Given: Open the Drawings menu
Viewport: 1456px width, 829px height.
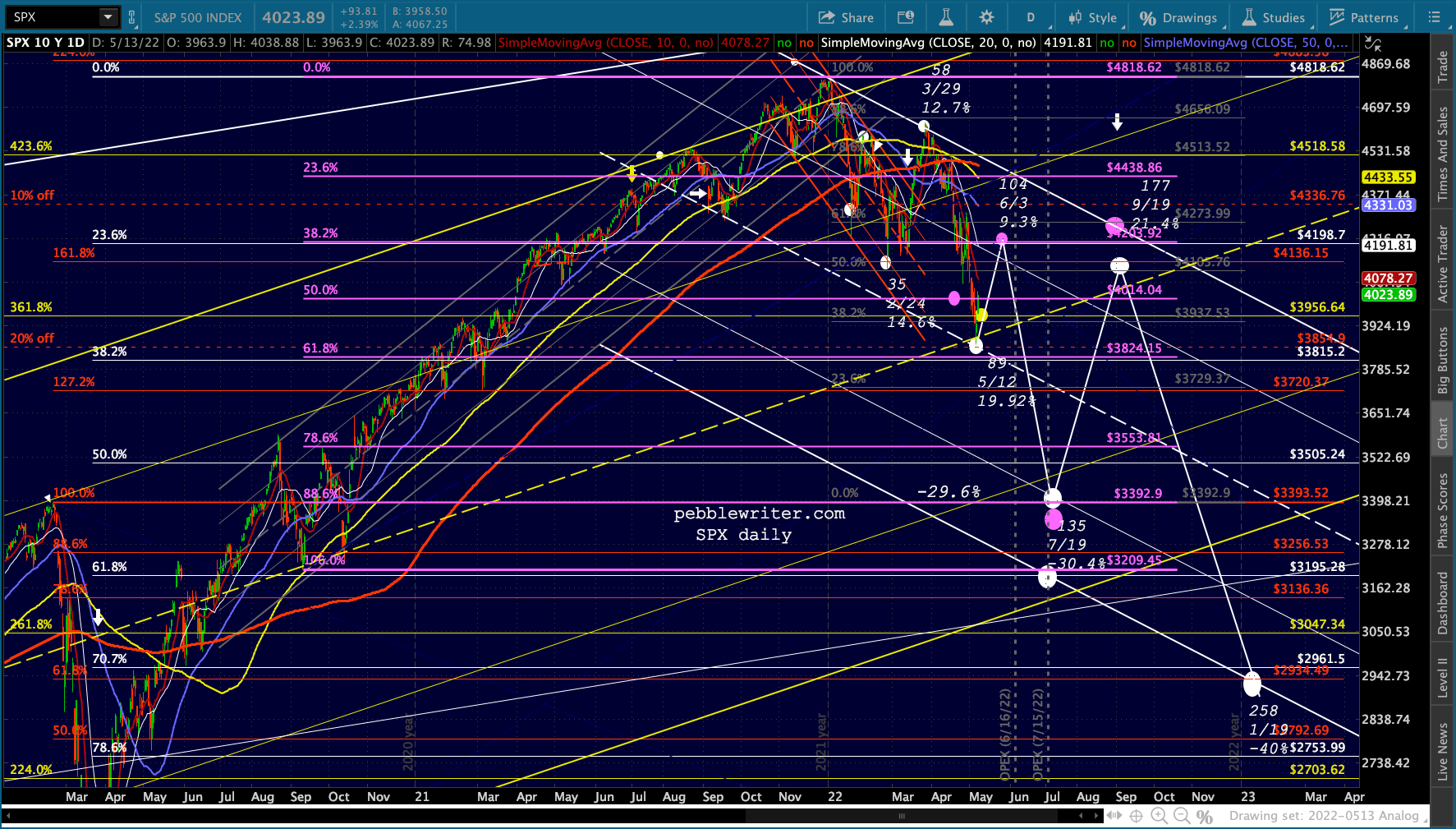Looking at the screenshot, I should click(1178, 17).
